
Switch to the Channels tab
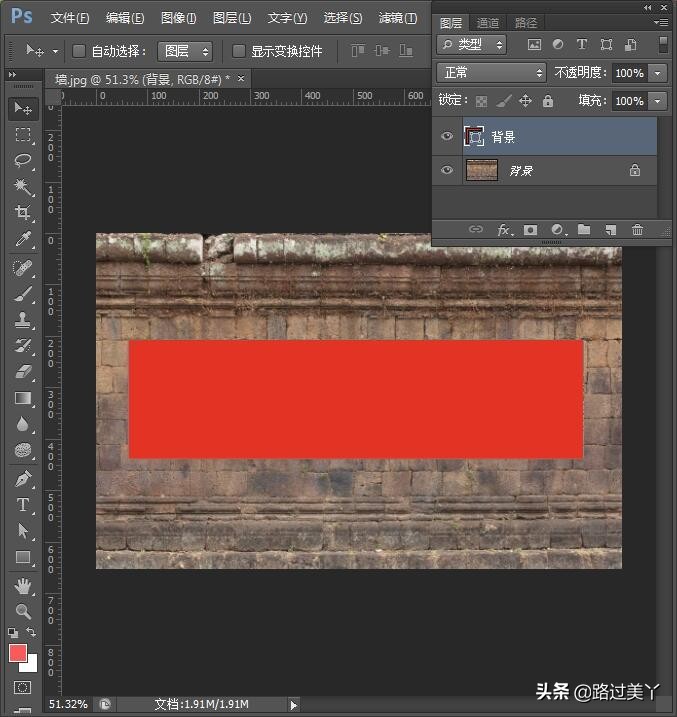click(487, 22)
